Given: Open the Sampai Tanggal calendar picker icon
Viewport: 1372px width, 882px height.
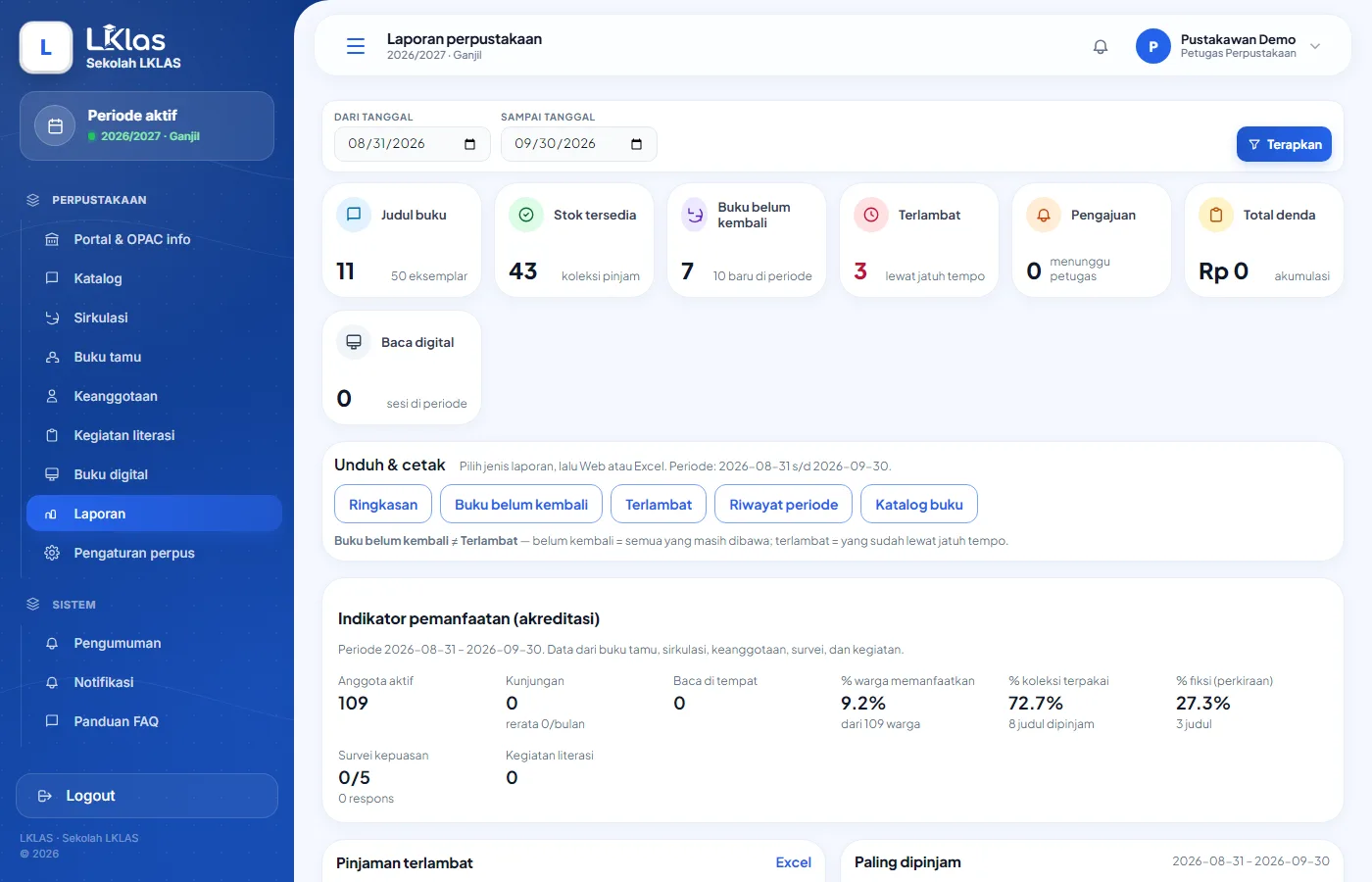Looking at the screenshot, I should click(636, 144).
